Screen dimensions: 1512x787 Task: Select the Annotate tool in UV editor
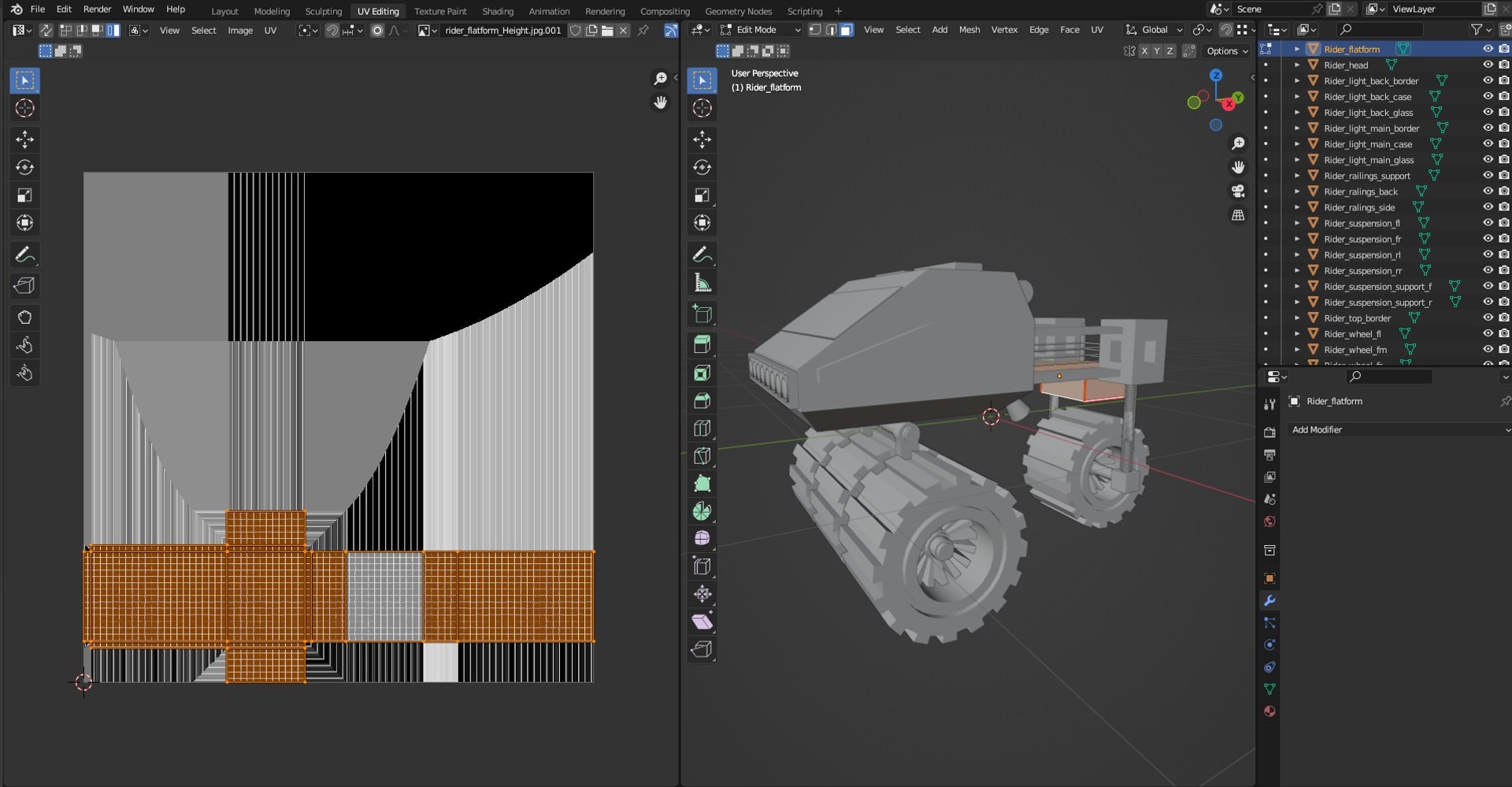pyautogui.click(x=24, y=254)
